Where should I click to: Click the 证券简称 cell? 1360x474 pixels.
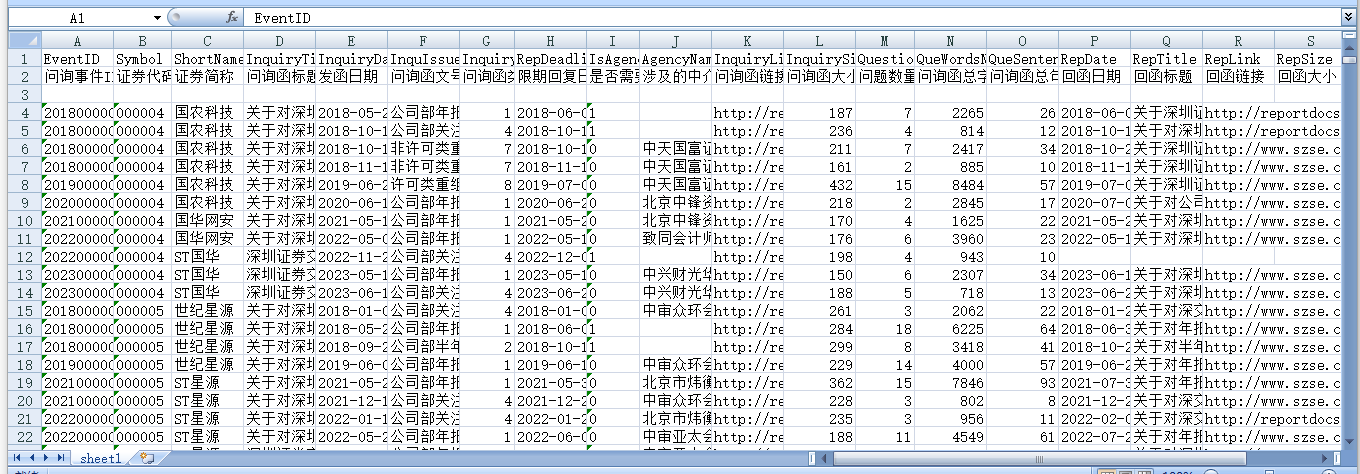(207, 76)
